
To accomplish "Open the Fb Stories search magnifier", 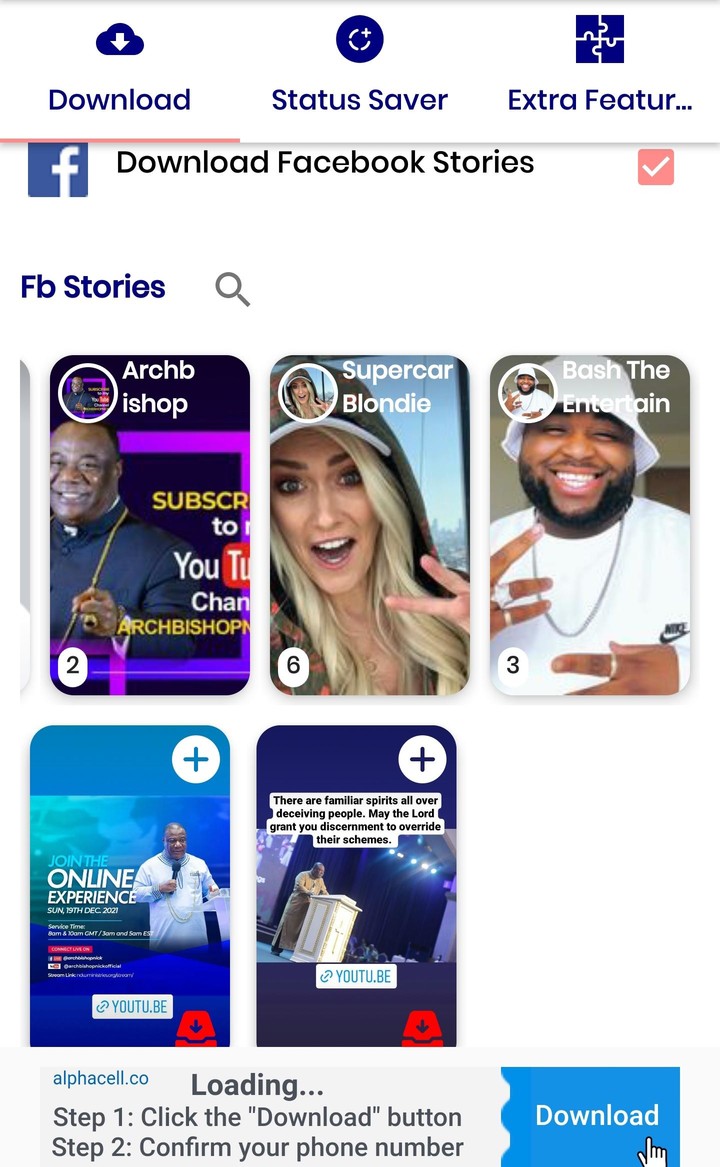I will click(232, 289).
